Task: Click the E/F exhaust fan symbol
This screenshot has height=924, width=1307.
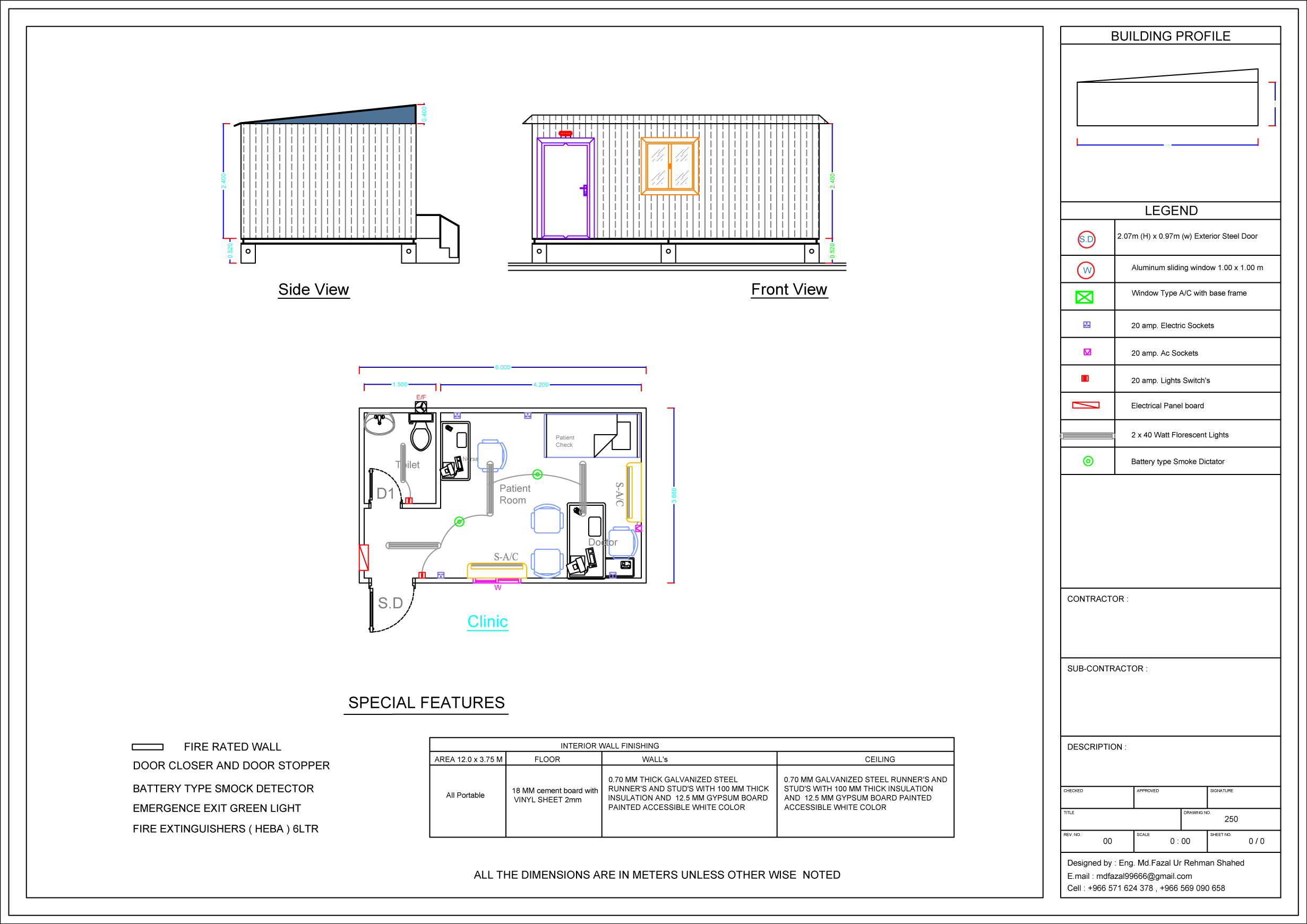Action: (420, 407)
